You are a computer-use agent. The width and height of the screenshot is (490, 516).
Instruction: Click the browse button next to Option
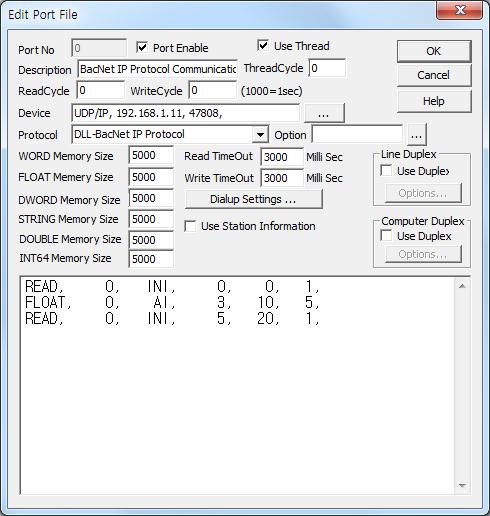[x=416, y=135]
